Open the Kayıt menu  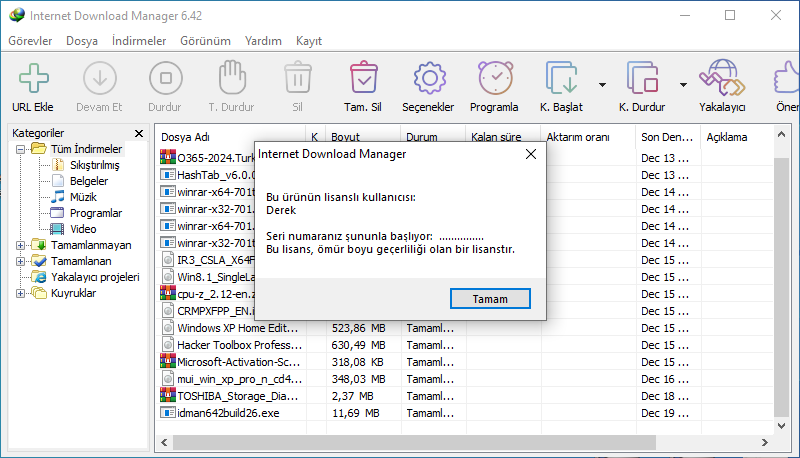(x=309, y=41)
